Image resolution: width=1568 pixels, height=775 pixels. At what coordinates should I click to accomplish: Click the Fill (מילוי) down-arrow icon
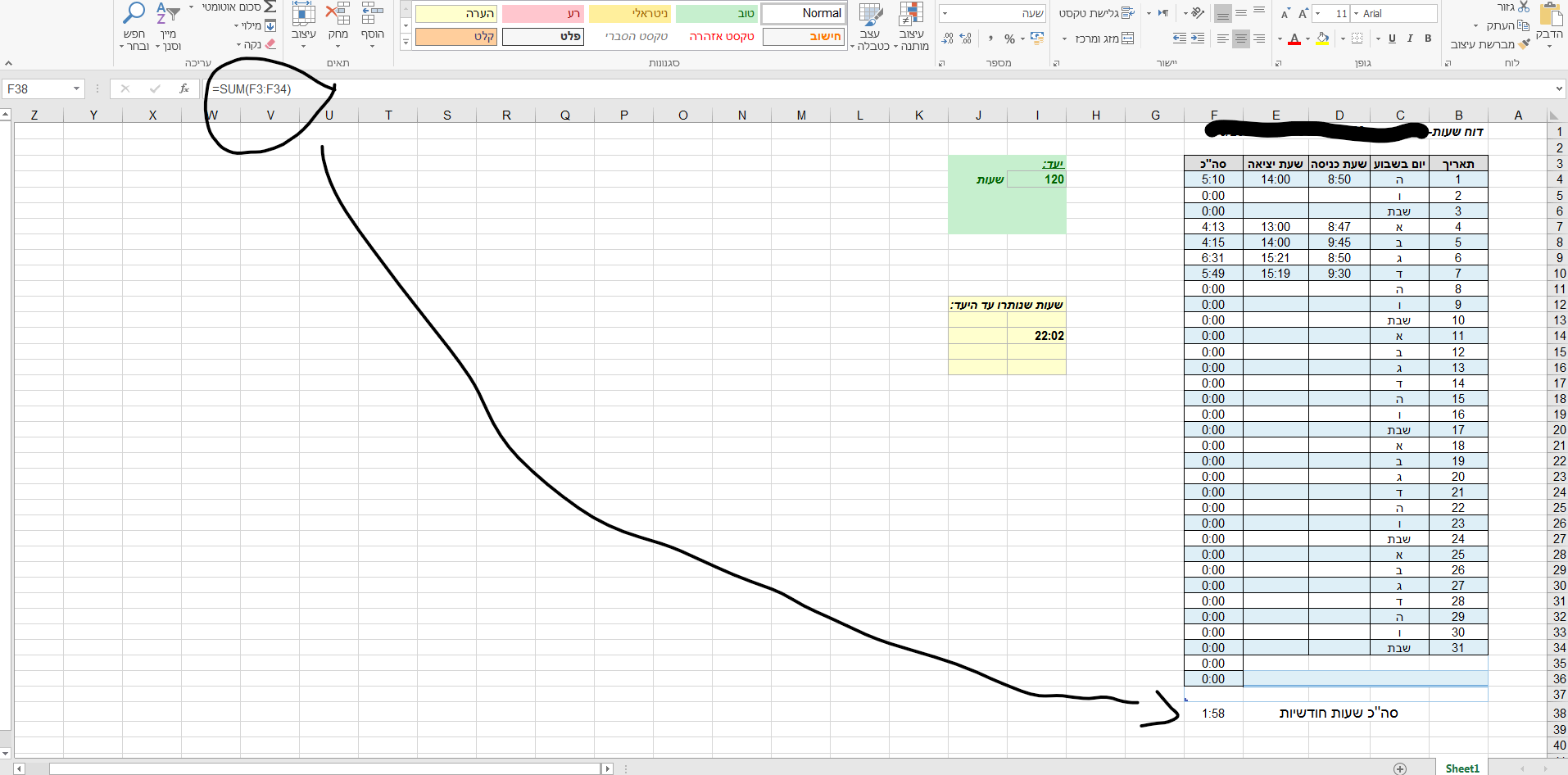coord(270,25)
